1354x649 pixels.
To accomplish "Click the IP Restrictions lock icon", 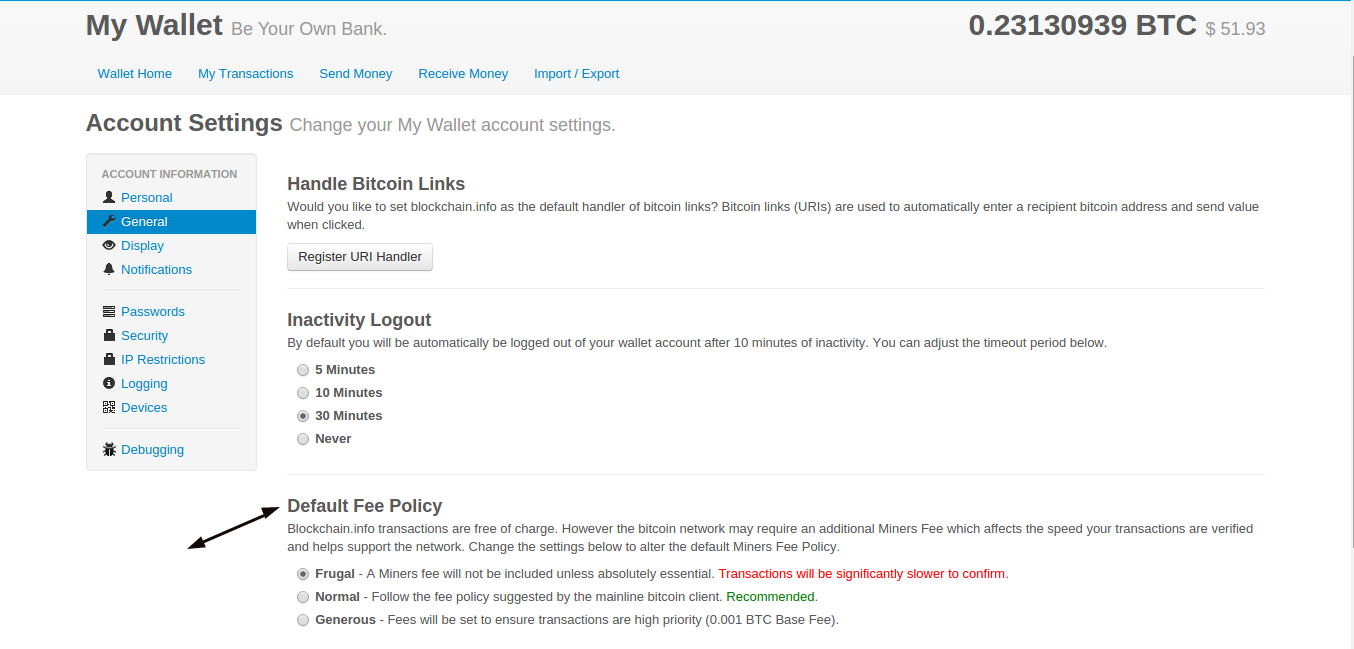I will coord(109,360).
